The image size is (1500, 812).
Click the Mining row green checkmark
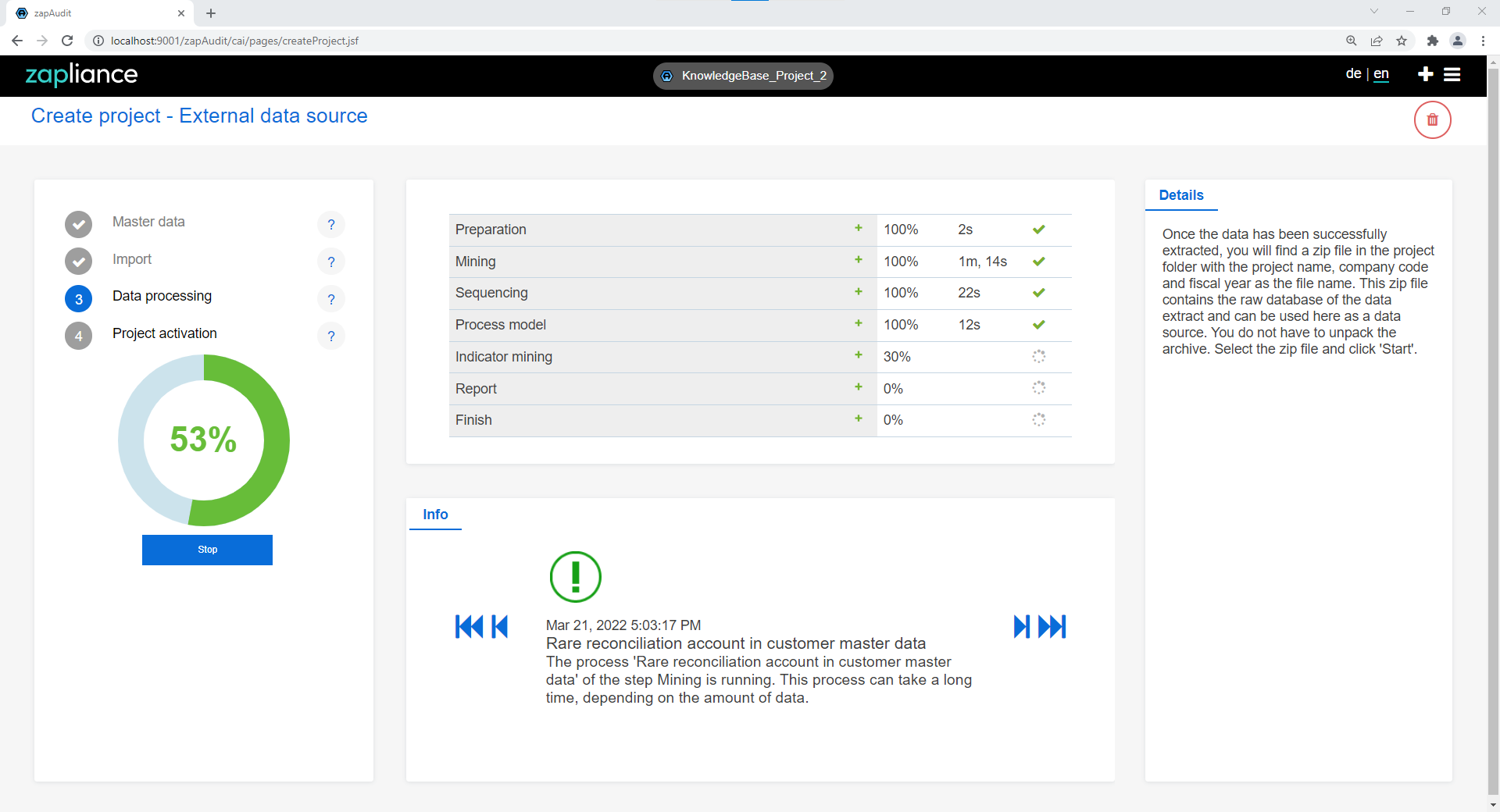click(x=1039, y=262)
